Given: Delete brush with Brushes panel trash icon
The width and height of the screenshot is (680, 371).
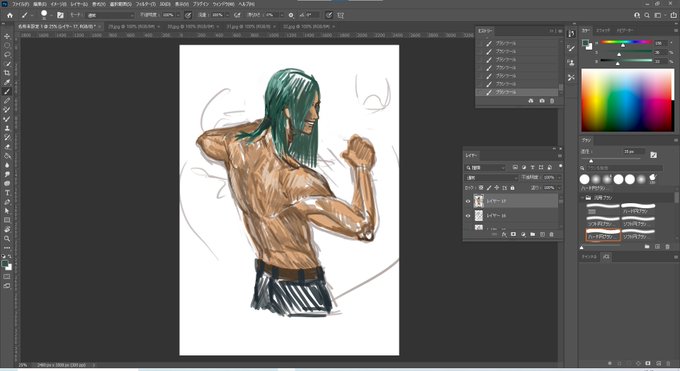Looking at the screenshot, I should (x=668, y=246).
